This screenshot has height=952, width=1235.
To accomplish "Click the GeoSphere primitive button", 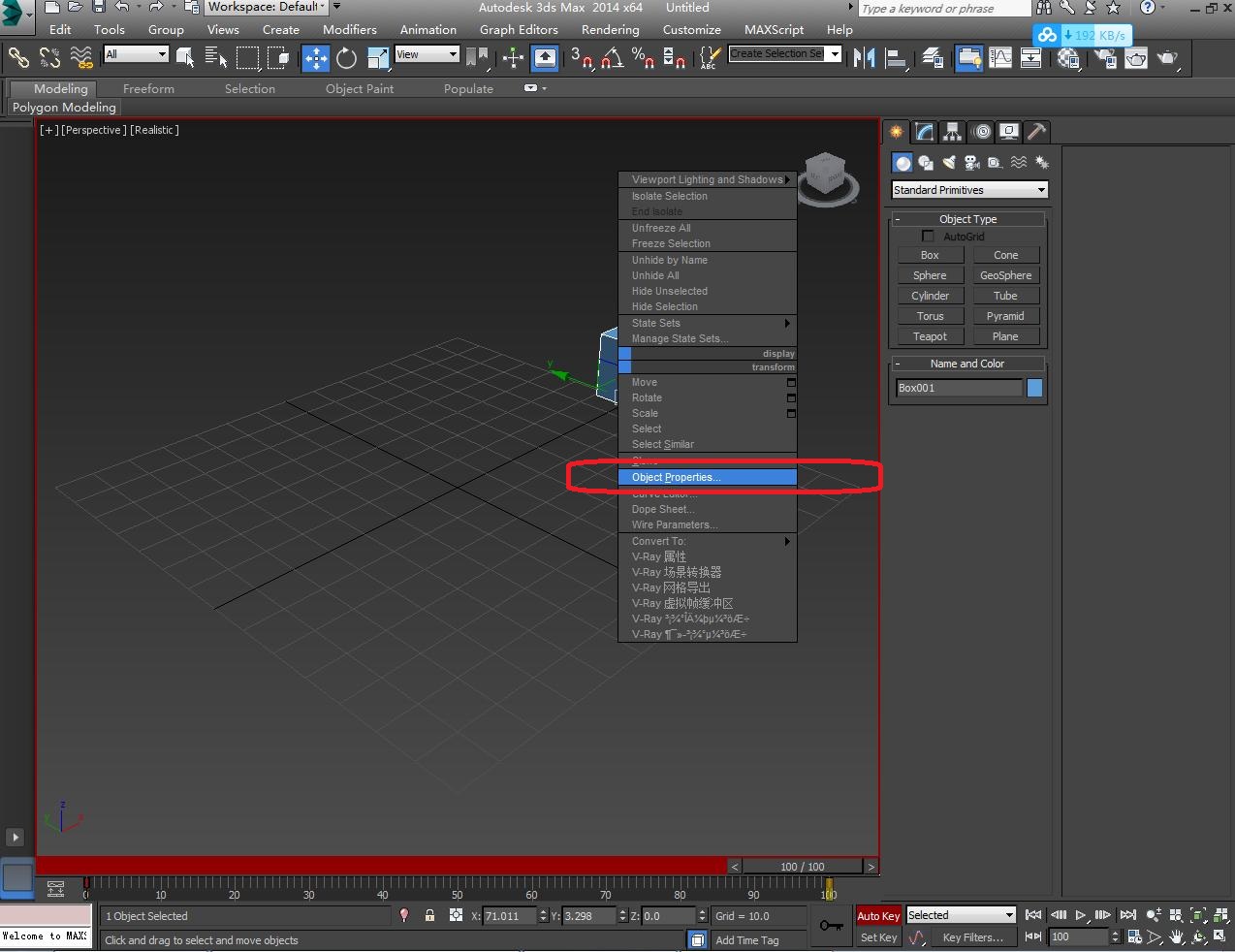I will click(1005, 275).
